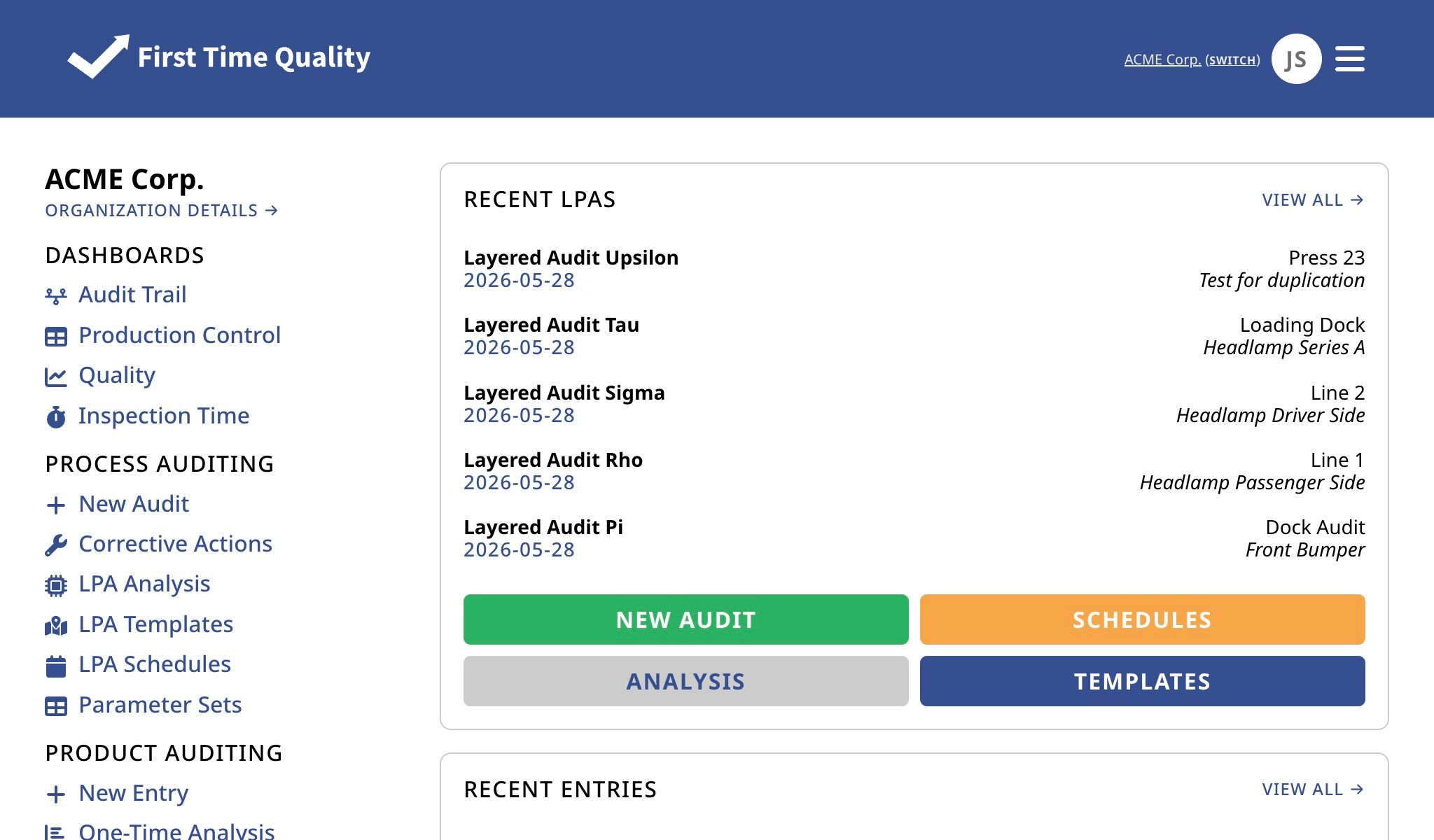Screen dimensions: 1434x840
Task: Open Parameter Sets in the sidebar
Action: click(160, 704)
